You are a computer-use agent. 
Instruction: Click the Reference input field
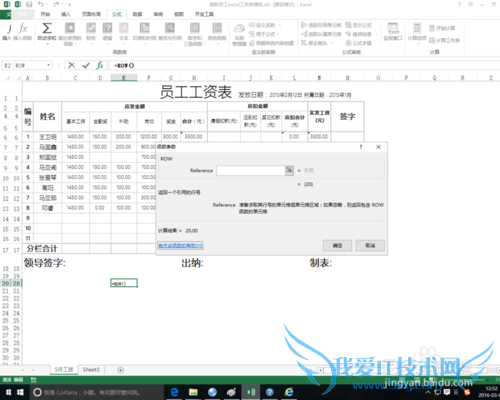[251, 170]
